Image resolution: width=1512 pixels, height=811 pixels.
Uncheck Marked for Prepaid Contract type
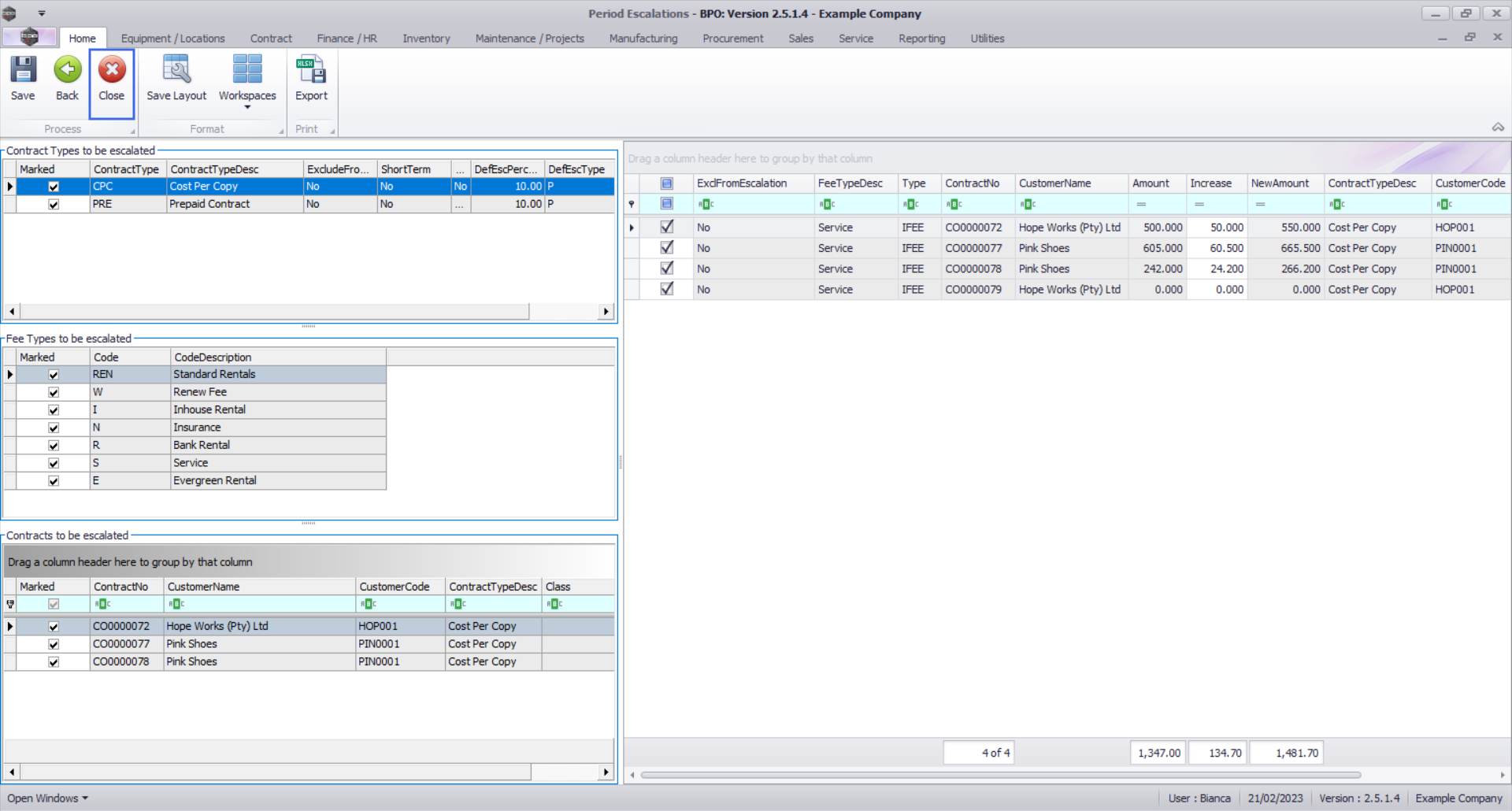54,205
